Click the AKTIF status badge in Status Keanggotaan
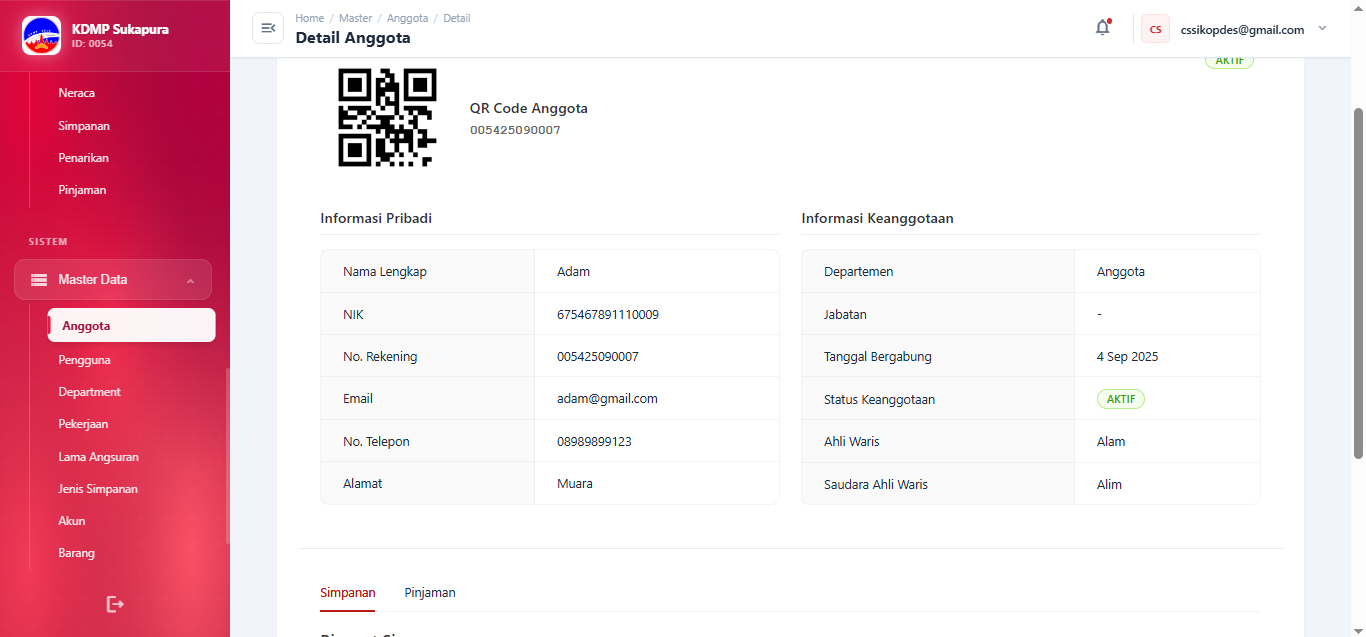This screenshot has width=1366, height=637. (1120, 399)
